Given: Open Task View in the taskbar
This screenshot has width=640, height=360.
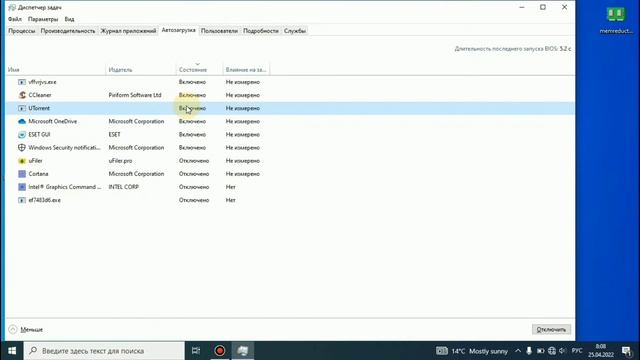Looking at the screenshot, I should 196,351.
